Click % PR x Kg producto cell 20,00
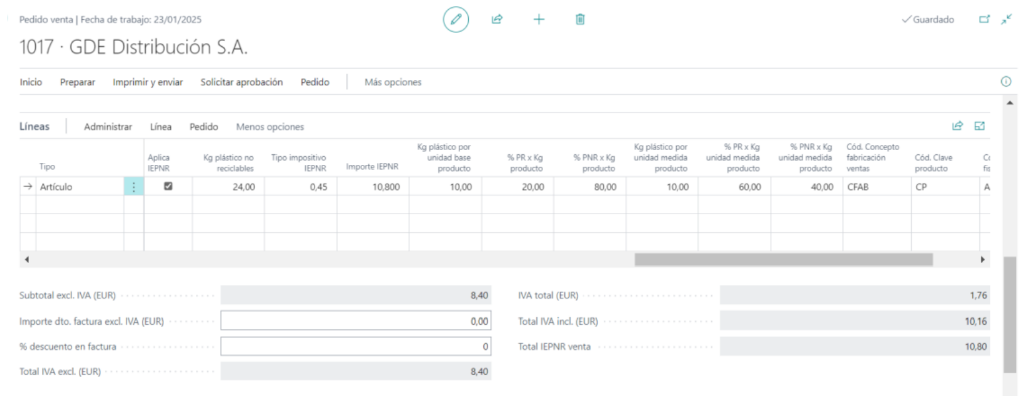Viewport: 1020px width, 396px height. click(x=517, y=187)
